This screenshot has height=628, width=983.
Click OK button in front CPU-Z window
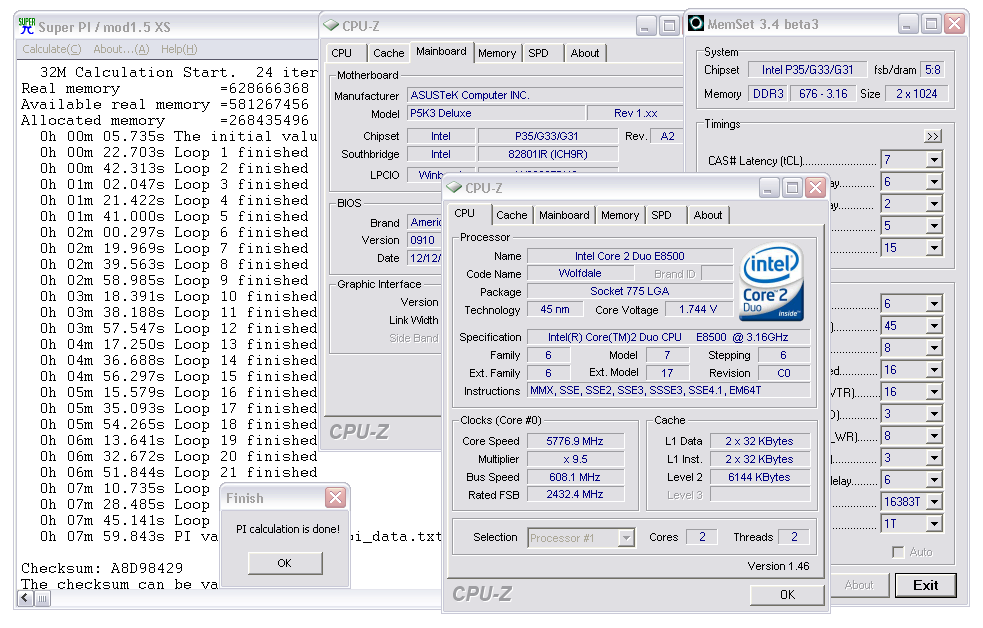[x=787, y=595]
